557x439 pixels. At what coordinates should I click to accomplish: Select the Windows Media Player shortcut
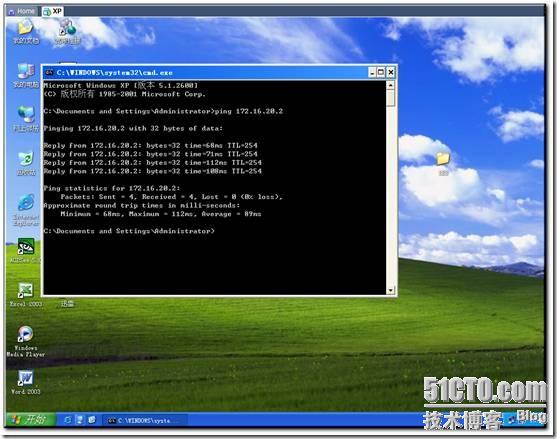click(x=26, y=341)
